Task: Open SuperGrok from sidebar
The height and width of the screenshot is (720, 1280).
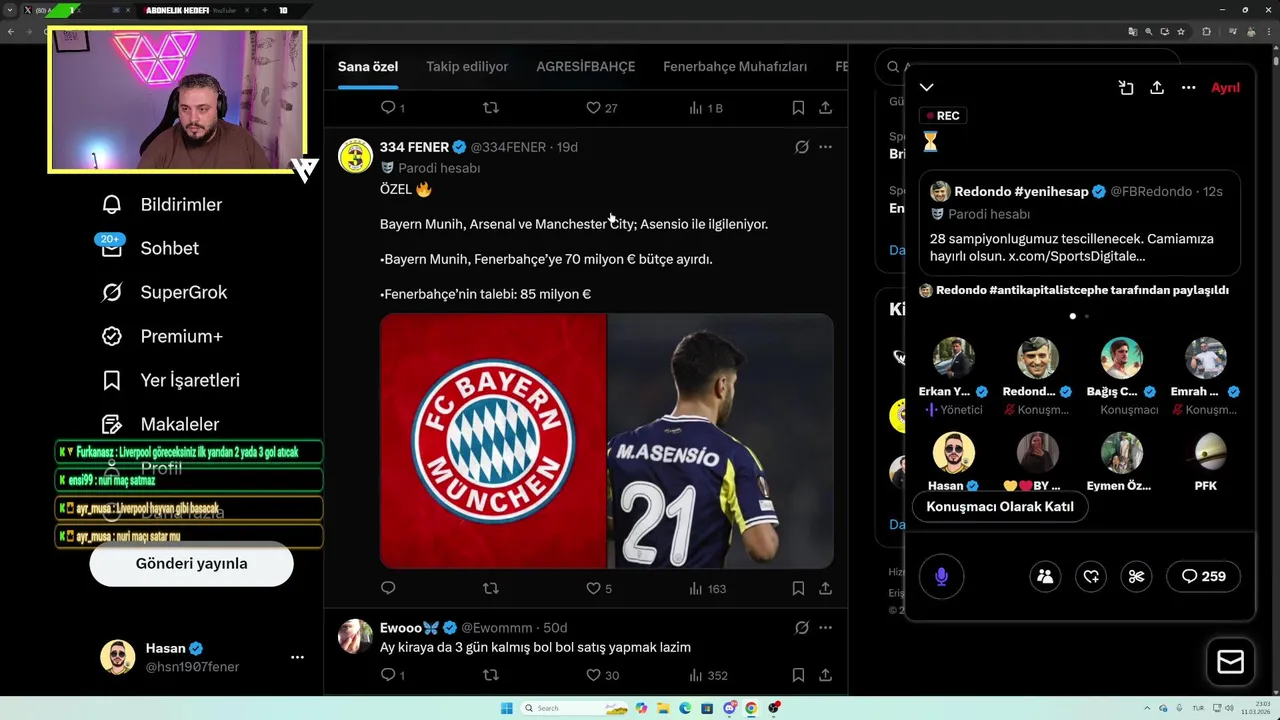Action: tap(165, 292)
